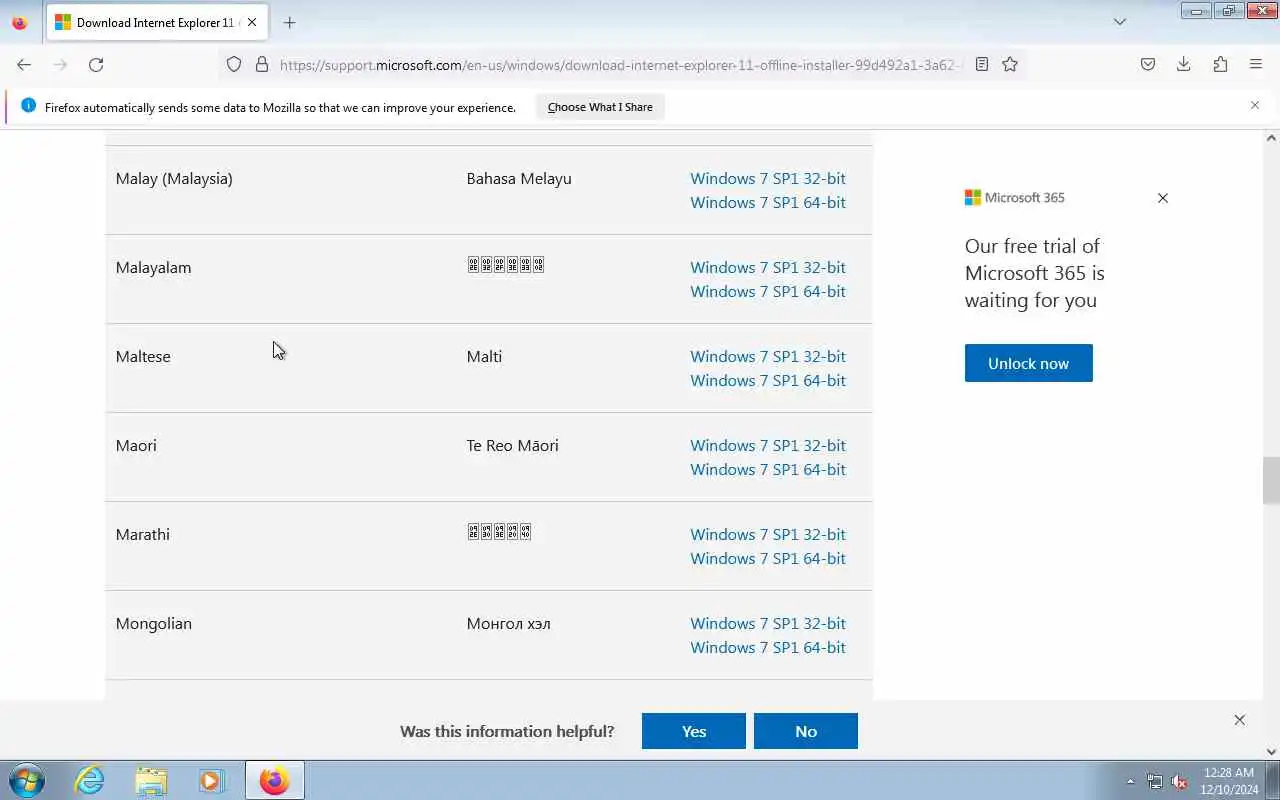Launch Internet Explorer from taskbar
This screenshot has width=1280, height=800.
pos(90,780)
